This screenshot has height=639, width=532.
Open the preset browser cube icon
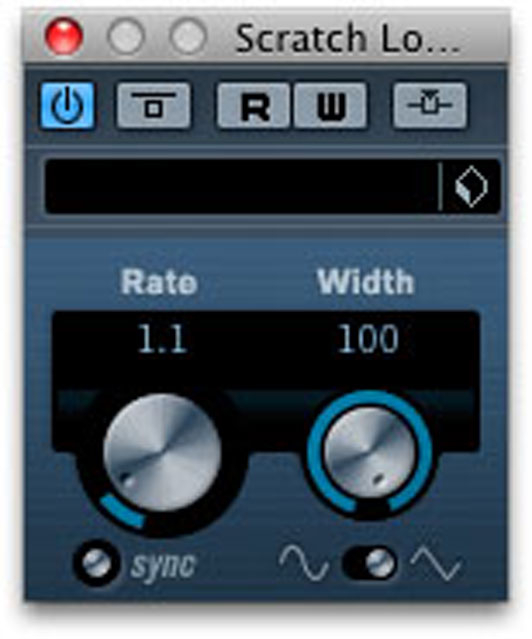tap(471, 187)
